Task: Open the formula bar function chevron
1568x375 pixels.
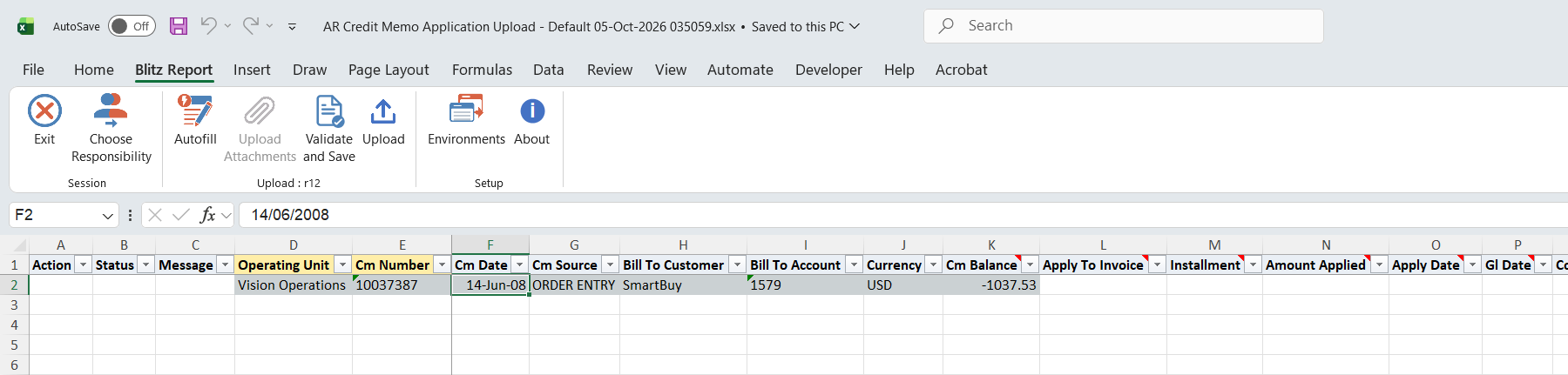Action: pyautogui.click(x=226, y=215)
